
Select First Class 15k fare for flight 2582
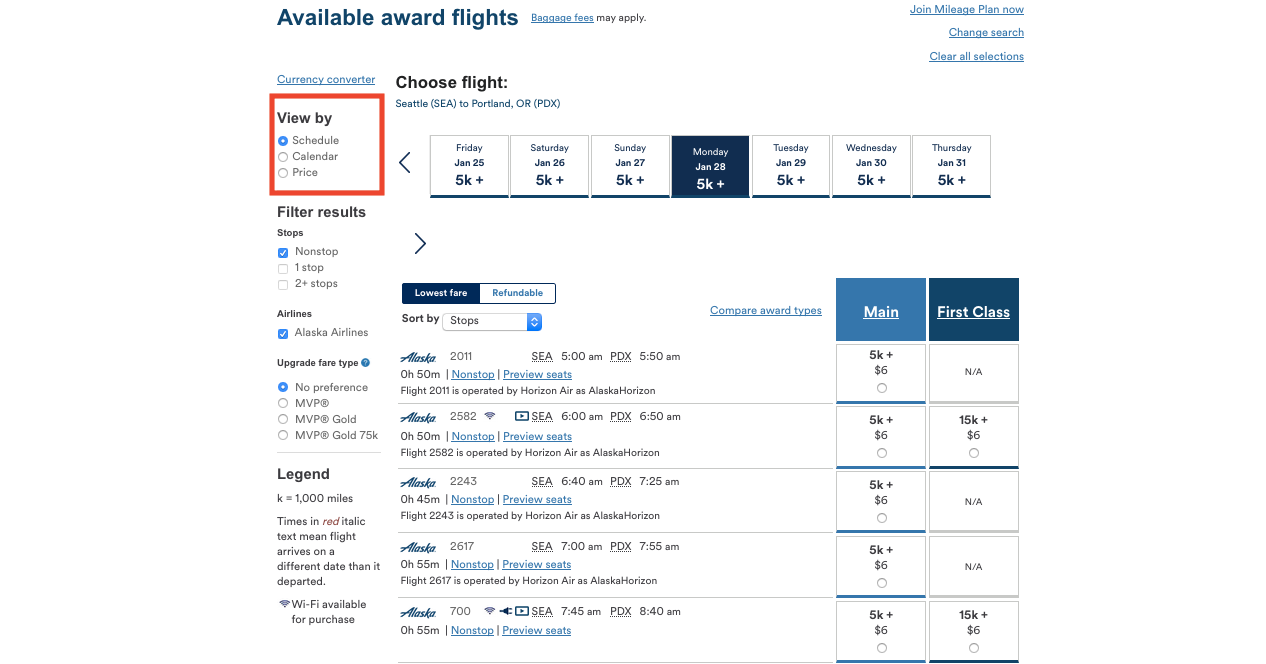[x=974, y=453]
